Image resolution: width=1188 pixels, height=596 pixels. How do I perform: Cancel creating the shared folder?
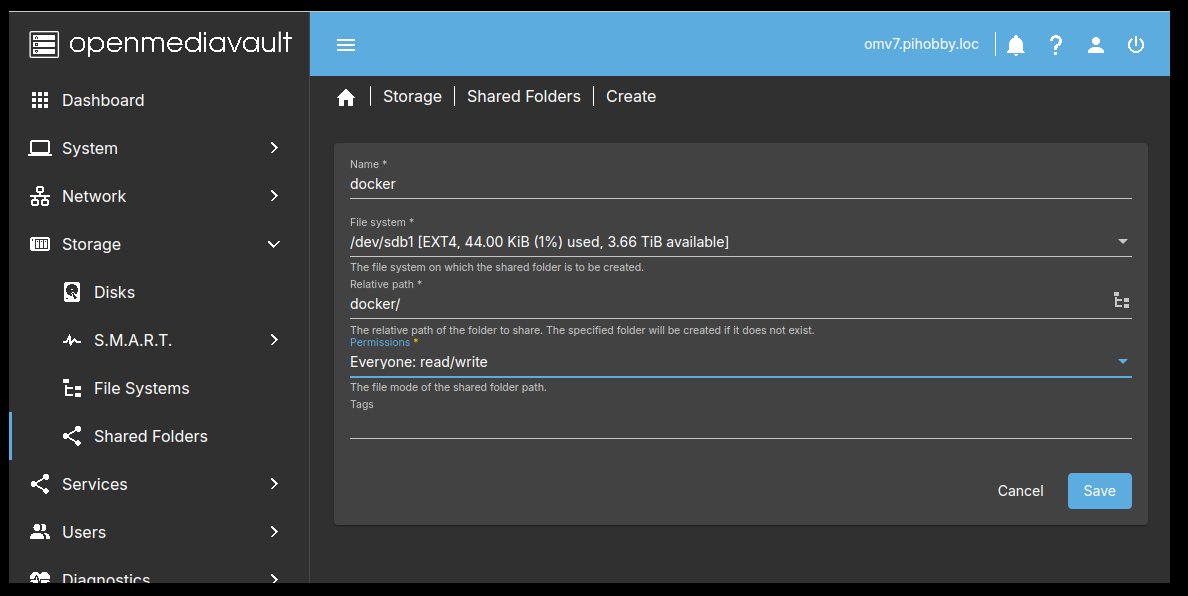coord(1020,490)
